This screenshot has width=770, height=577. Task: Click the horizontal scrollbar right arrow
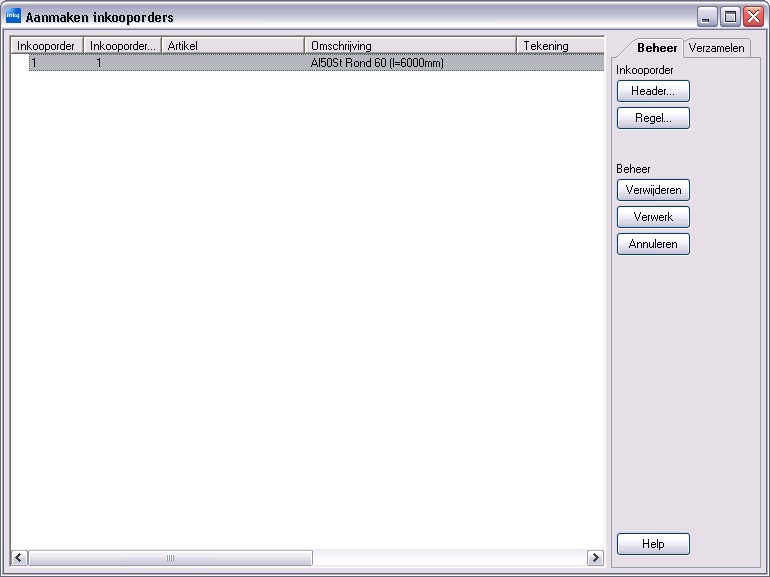tap(595, 558)
